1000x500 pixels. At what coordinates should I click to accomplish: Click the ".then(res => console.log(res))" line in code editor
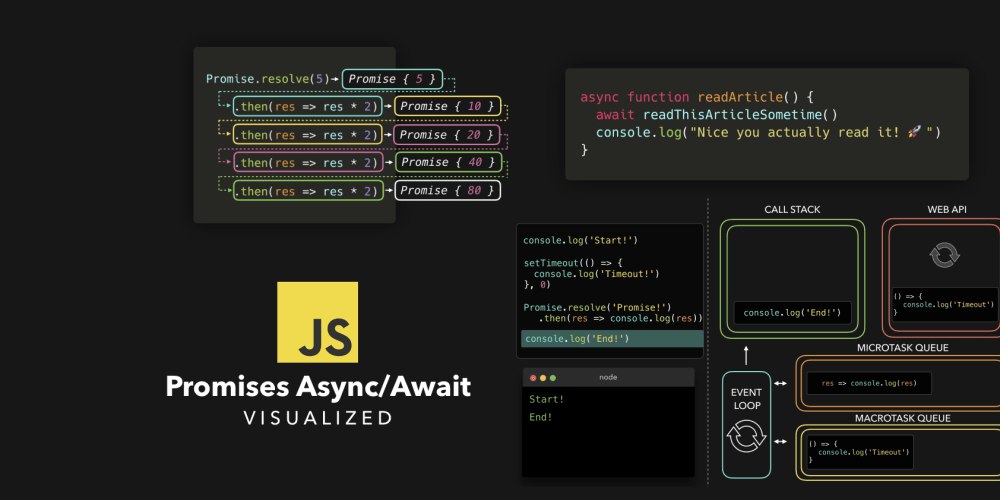pyautogui.click(x=621, y=318)
